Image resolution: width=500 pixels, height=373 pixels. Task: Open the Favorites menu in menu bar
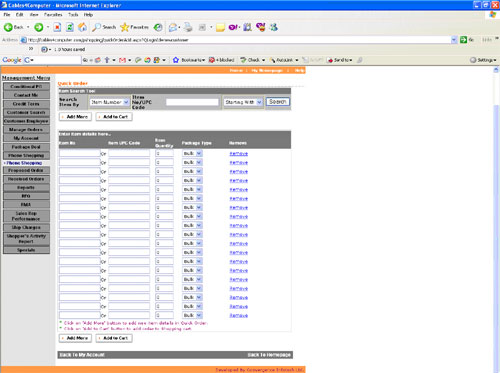[53, 15]
